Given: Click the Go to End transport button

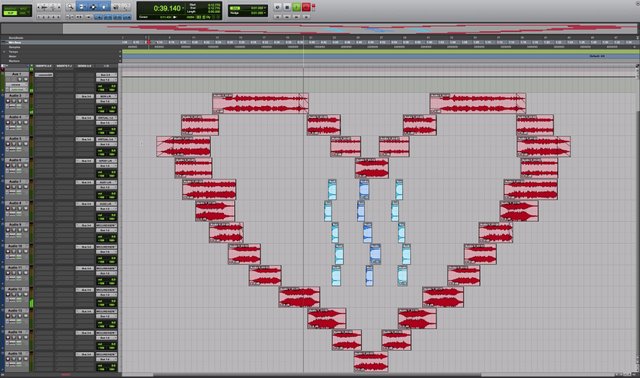Looking at the screenshot, I should coord(306,17).
